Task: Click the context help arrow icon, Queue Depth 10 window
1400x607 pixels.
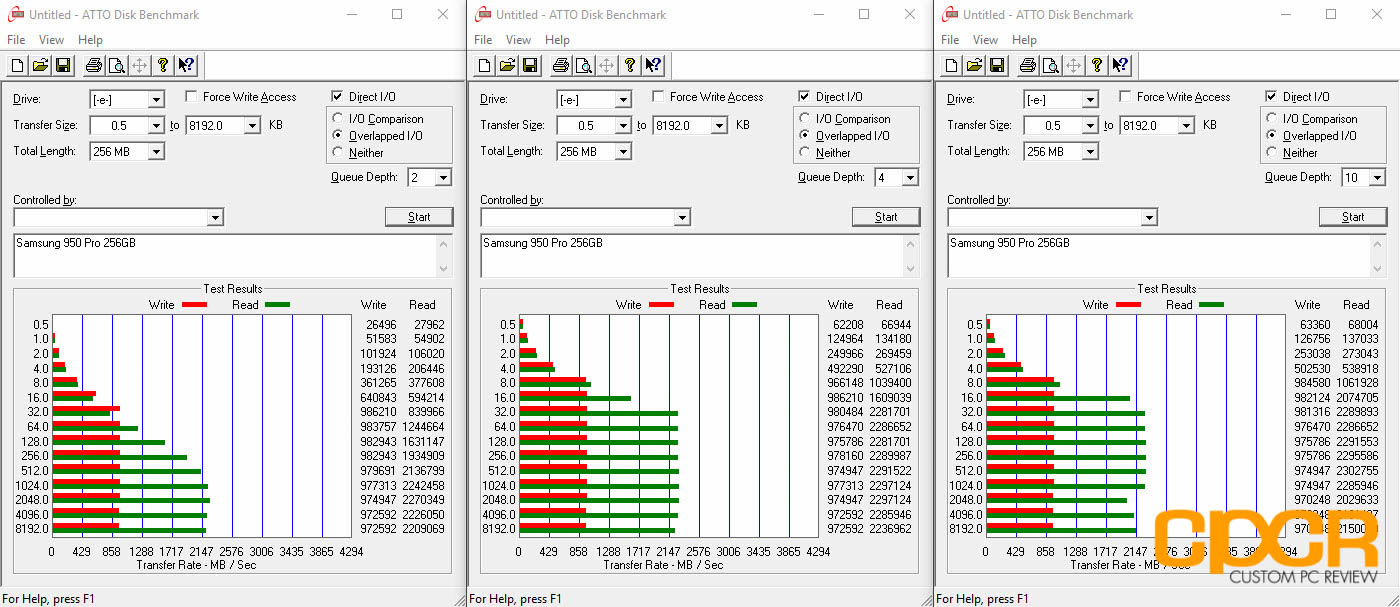Action: click(x=1120, y=66)
